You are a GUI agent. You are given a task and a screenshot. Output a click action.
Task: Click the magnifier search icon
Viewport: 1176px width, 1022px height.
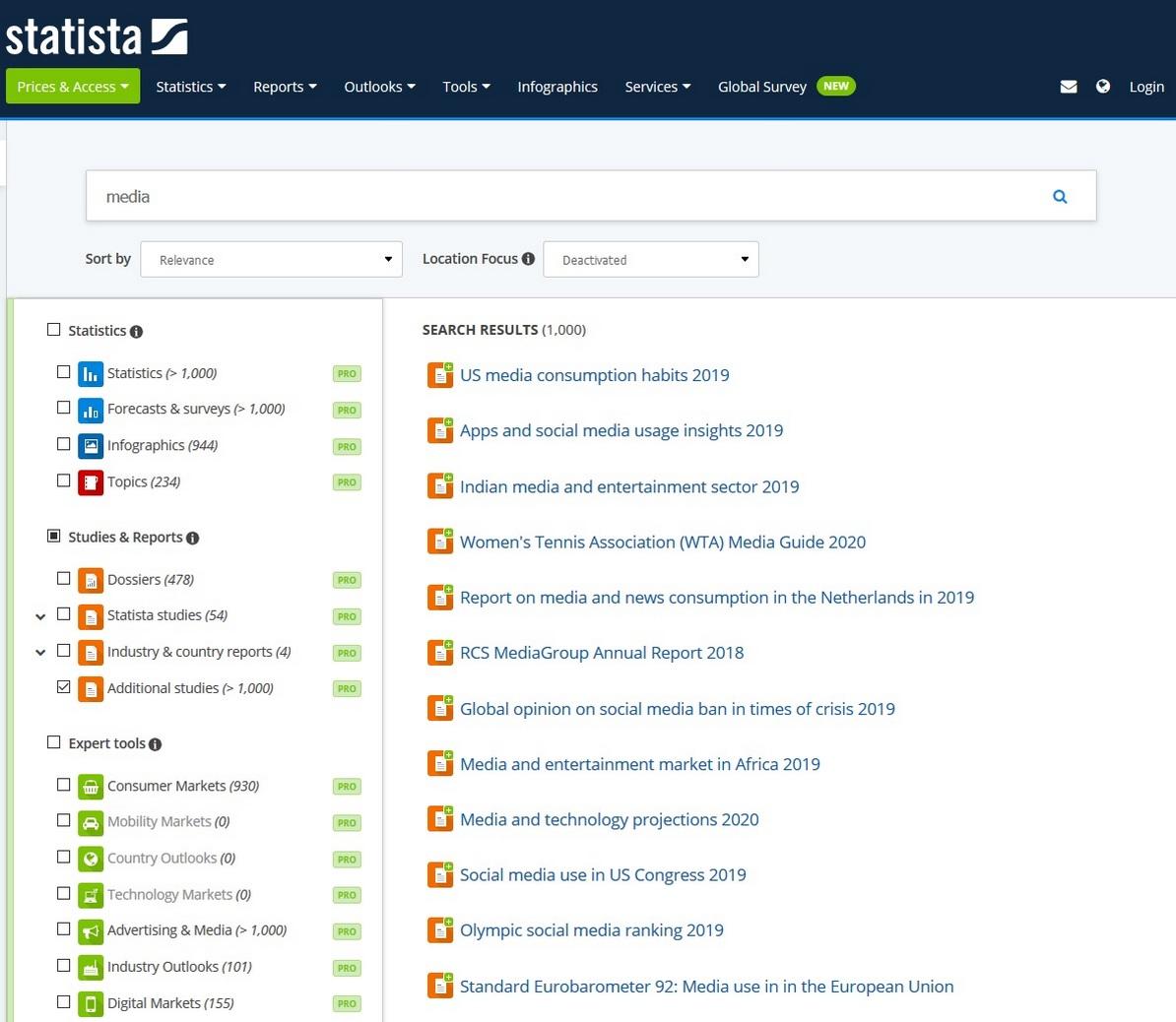pos(1060,197)
